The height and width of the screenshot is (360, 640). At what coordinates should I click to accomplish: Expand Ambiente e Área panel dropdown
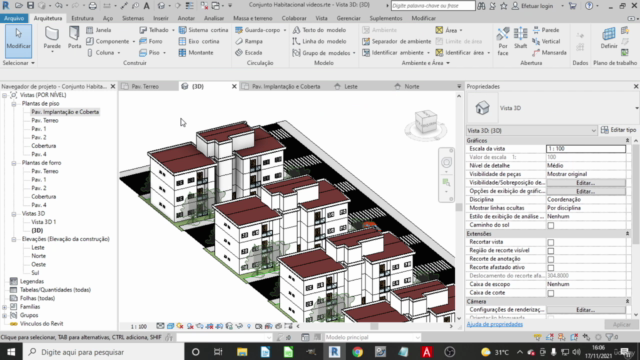point(426,63)
